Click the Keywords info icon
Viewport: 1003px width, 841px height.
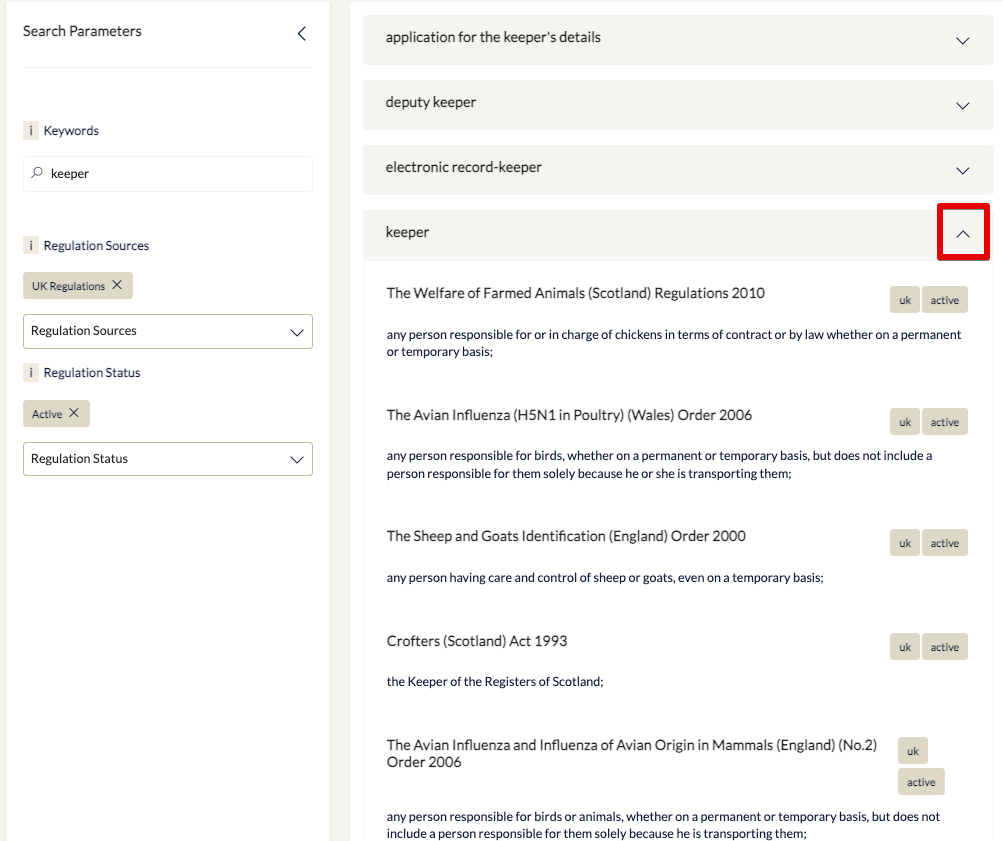click(31, 130)
